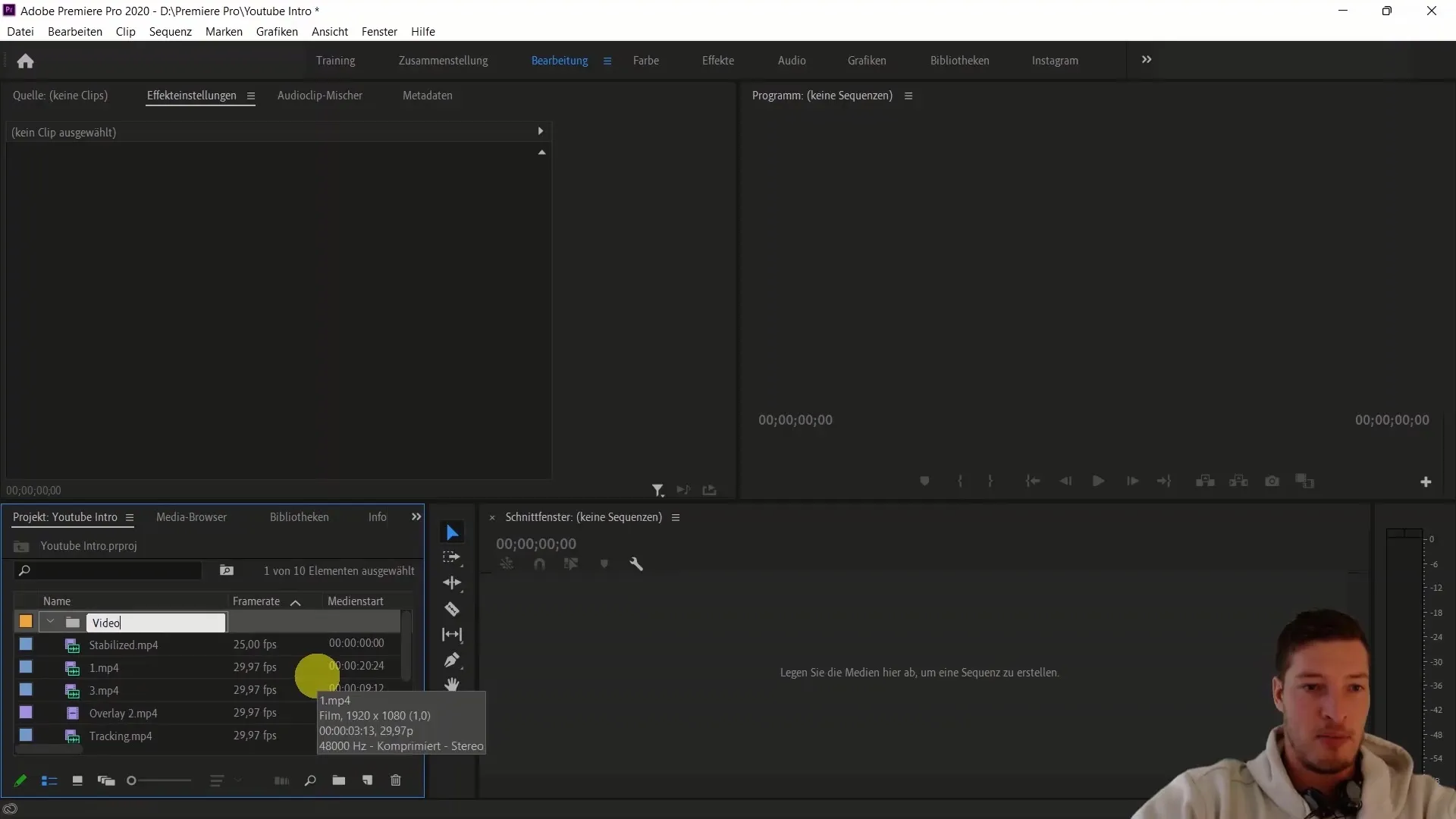Click the Automate to Sequence icon
Viewport: 1456px width, 819px height.
click(281, 780)
